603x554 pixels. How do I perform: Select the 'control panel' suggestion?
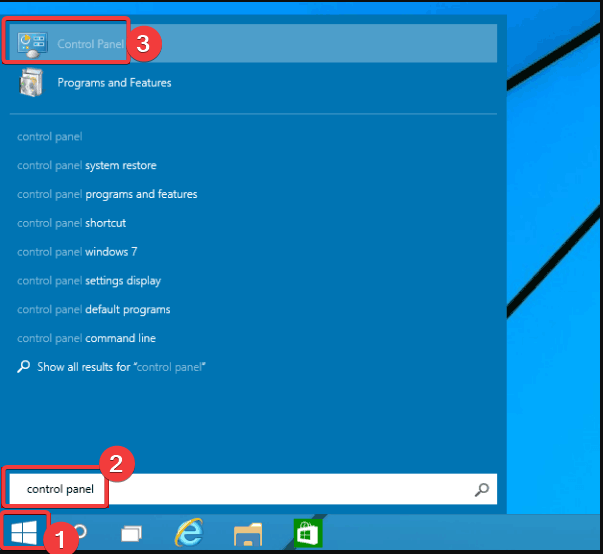tap(50, 136)
